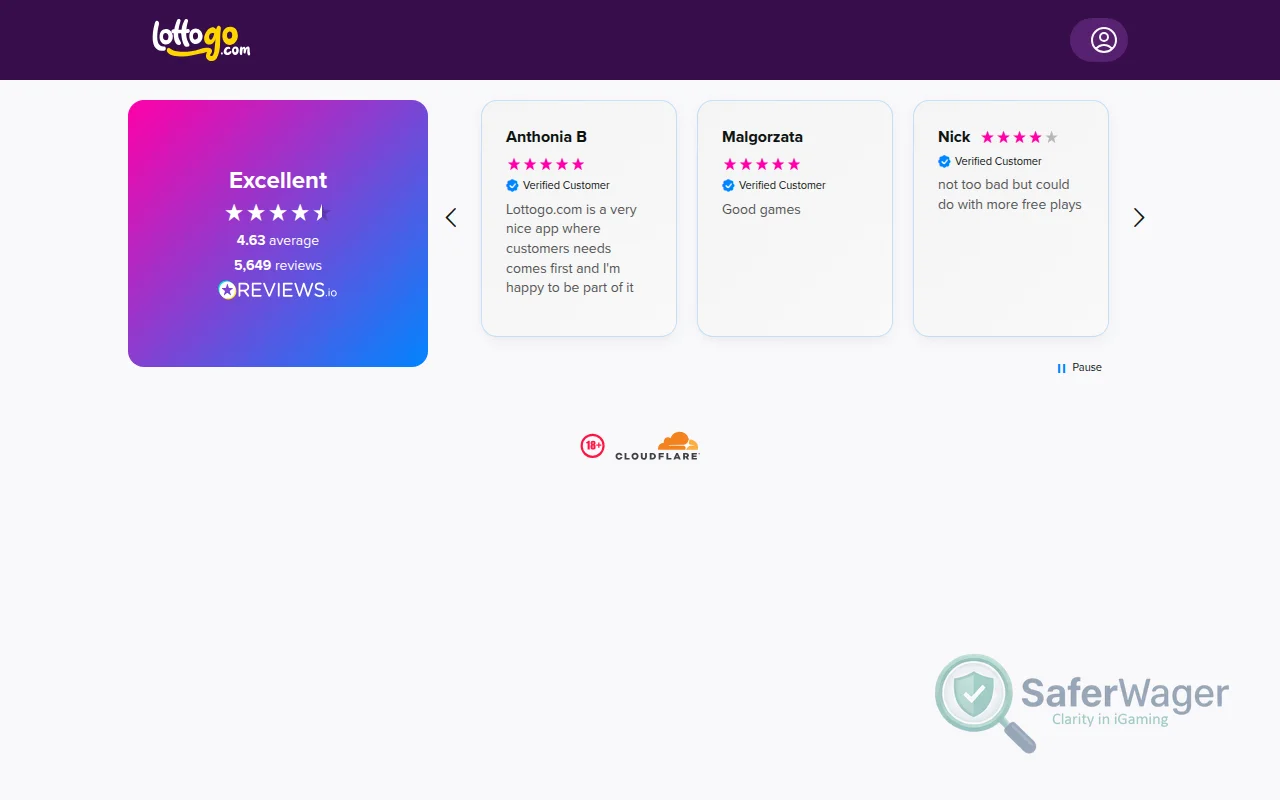This screenshot has width=1280, height=800.
Task: Click the left carousel chevron arrow
Action: click(x=451, y=217)
